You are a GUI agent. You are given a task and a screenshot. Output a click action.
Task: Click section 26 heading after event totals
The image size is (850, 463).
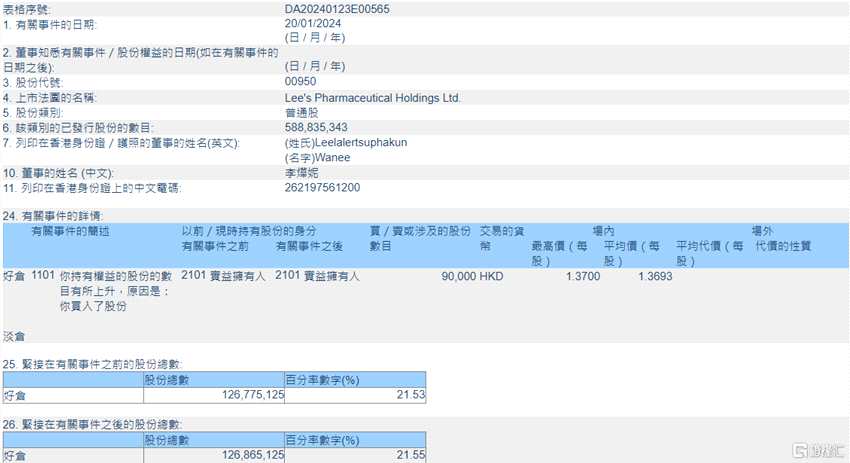[92, 425]
